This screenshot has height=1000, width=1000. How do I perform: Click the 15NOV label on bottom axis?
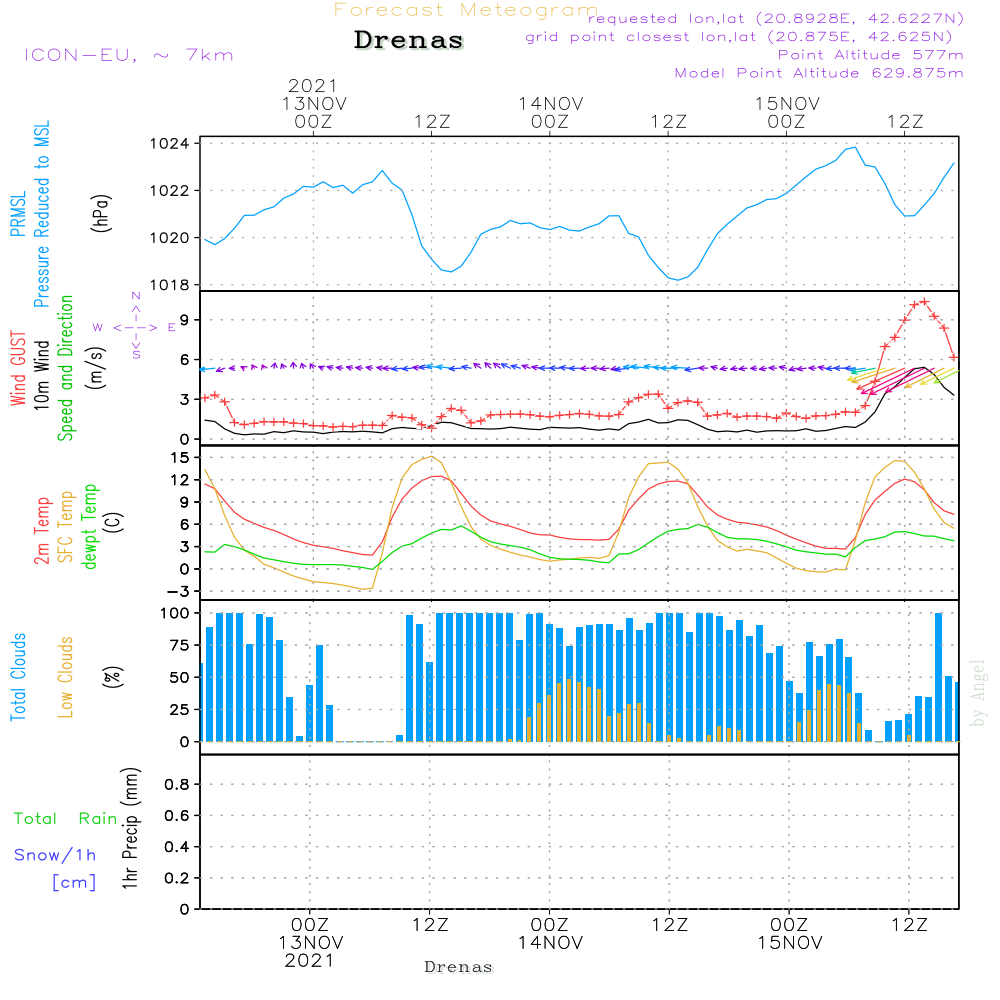[788, 942]
